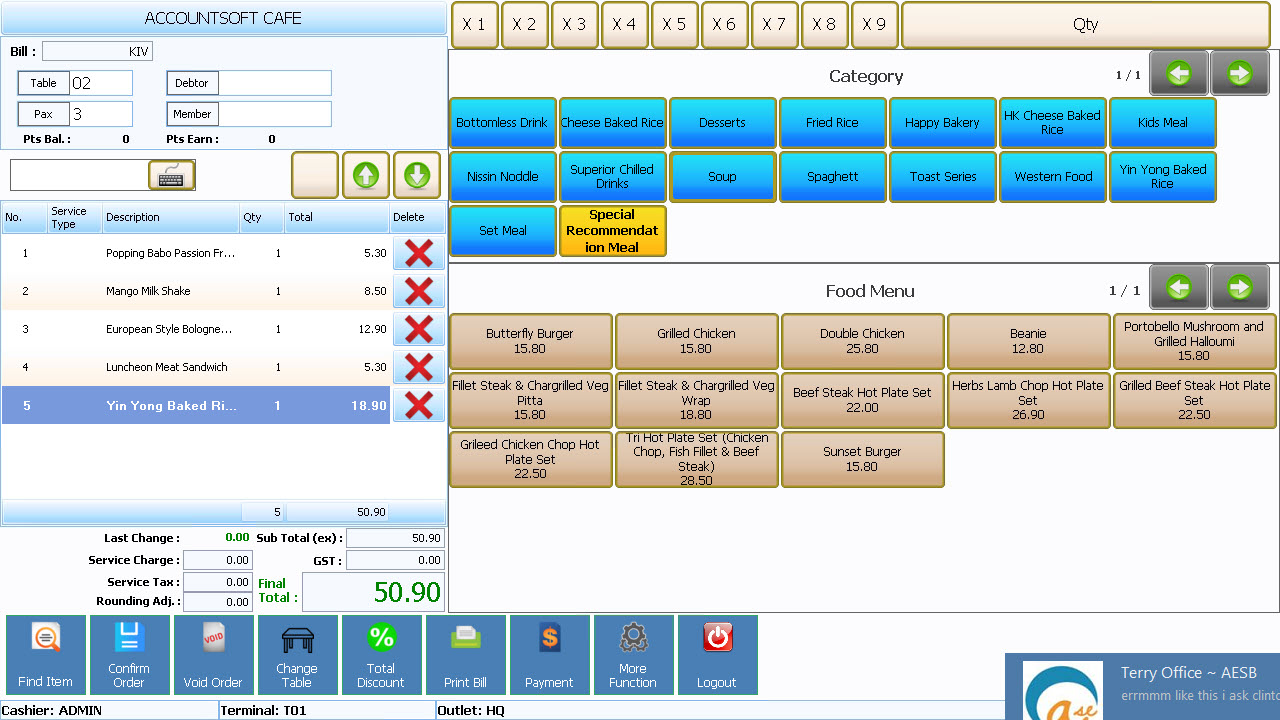Image resolution: width=1280 pixels, height=720 pixels.
Task: Open the on-screen keyboard
Action: coord(171,175)
